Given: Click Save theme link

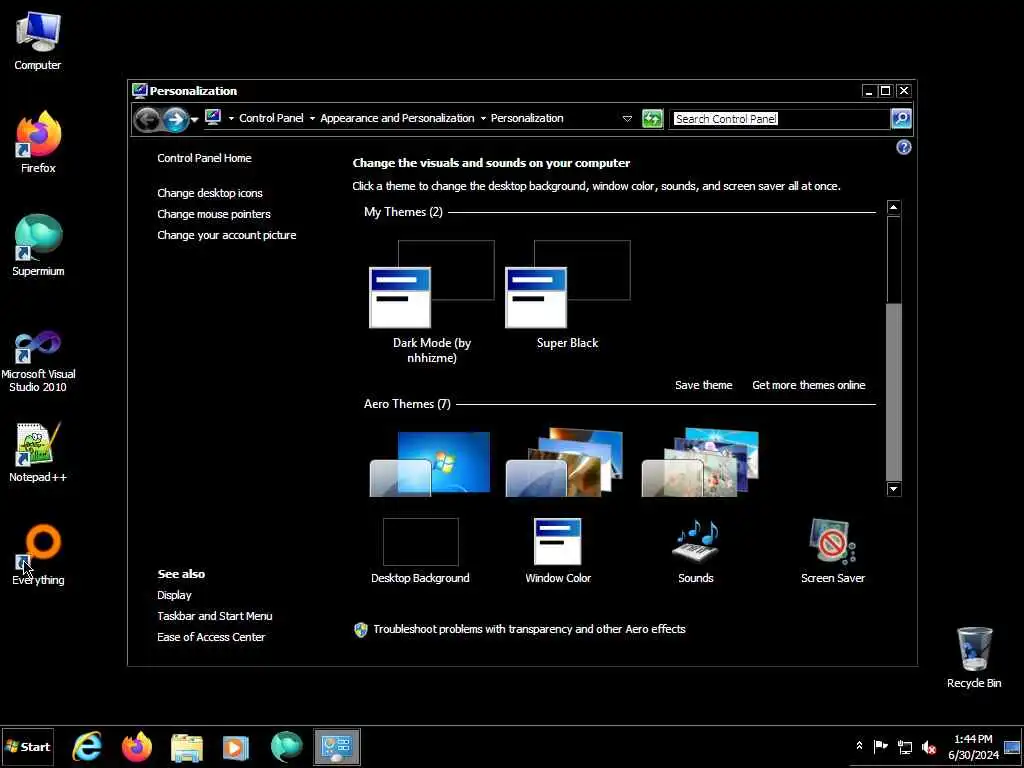Looking at the screenshot, I should tap(703, 385).
